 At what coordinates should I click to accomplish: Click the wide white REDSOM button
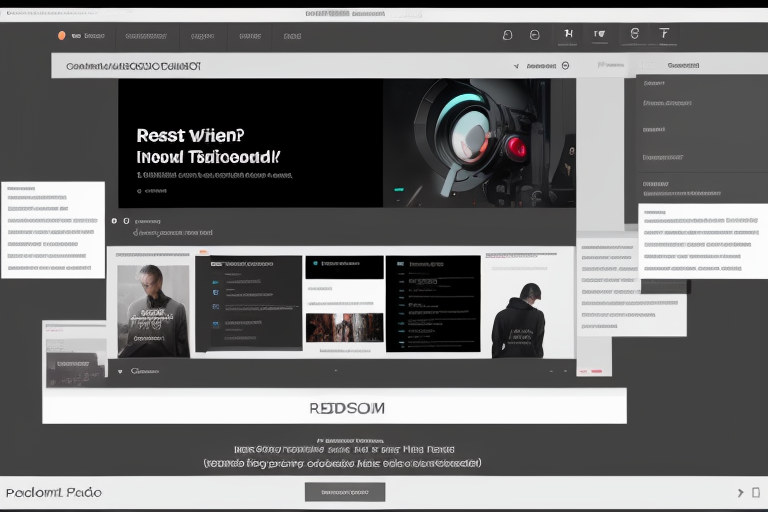[334, 407]
